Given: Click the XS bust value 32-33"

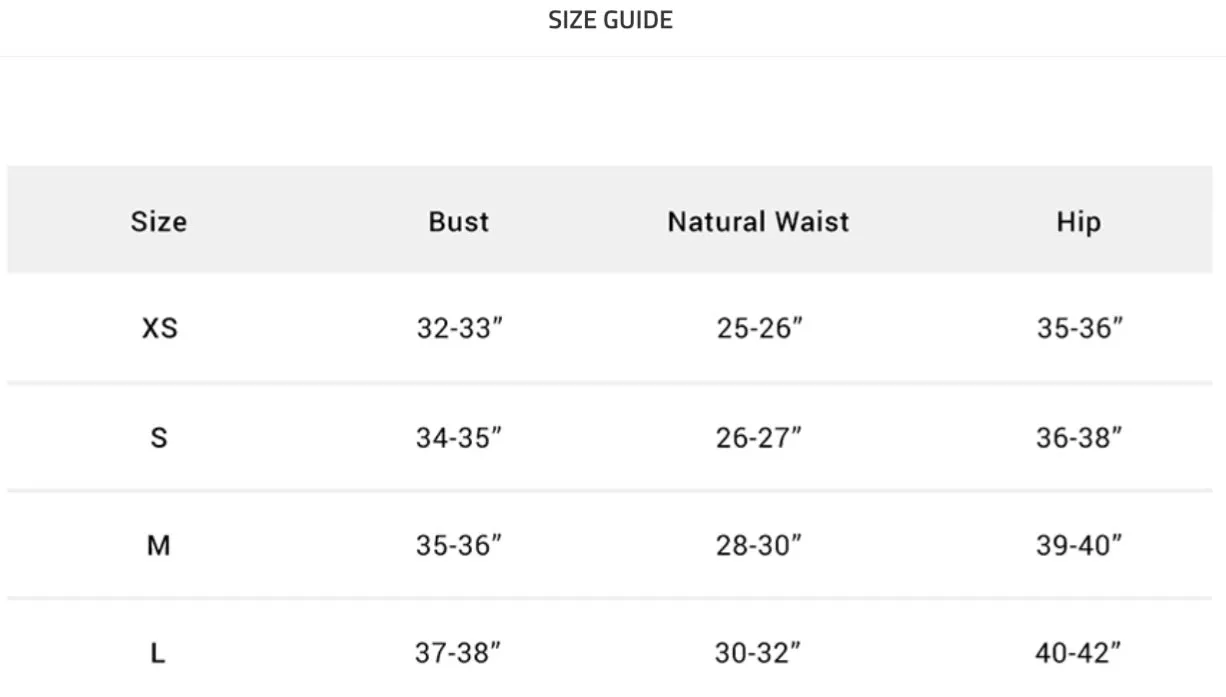Looking at the screenshot, I should tap(459, 328).
